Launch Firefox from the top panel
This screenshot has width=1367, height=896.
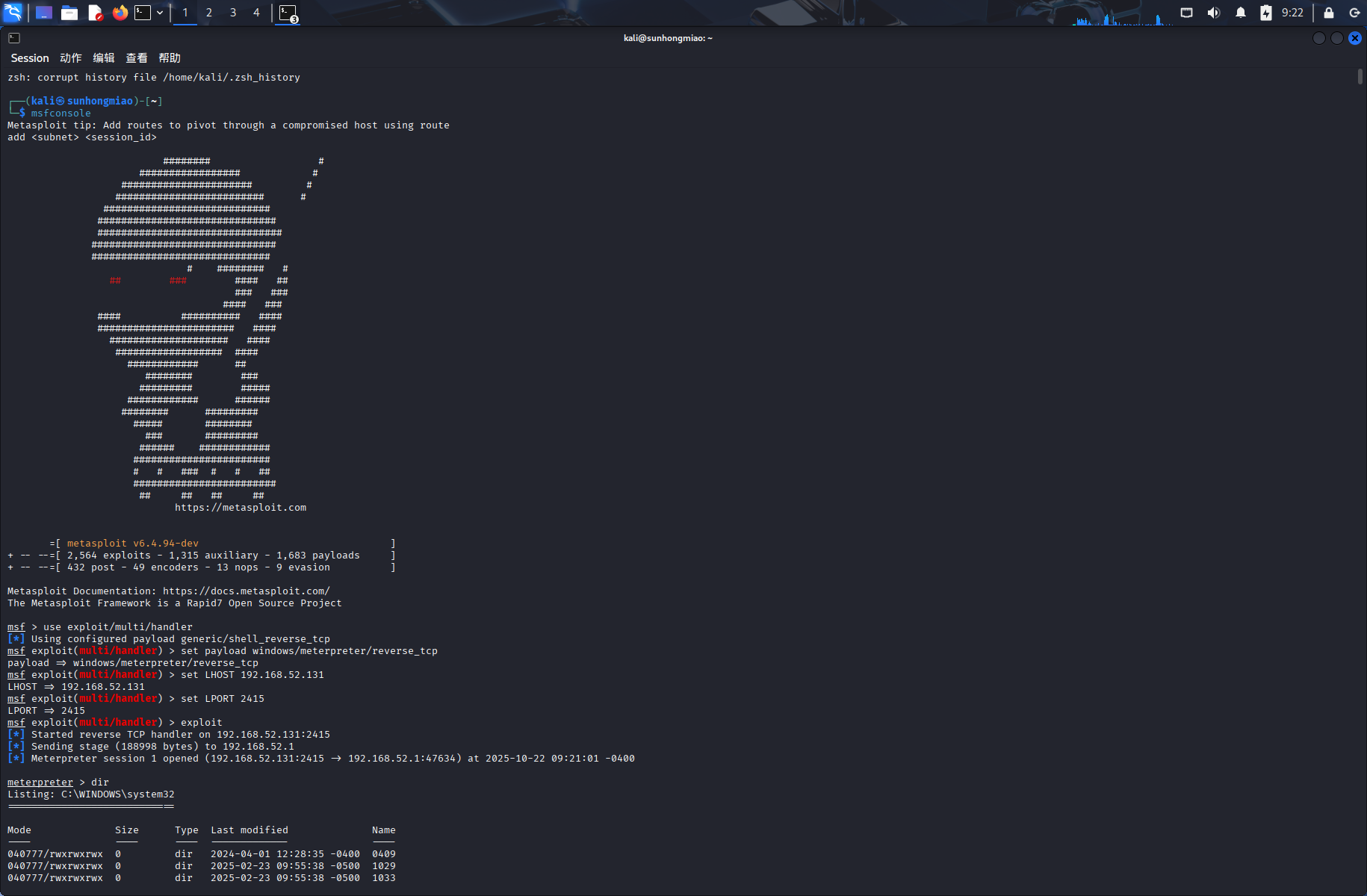pyautogui.click(x=120, y=13)
